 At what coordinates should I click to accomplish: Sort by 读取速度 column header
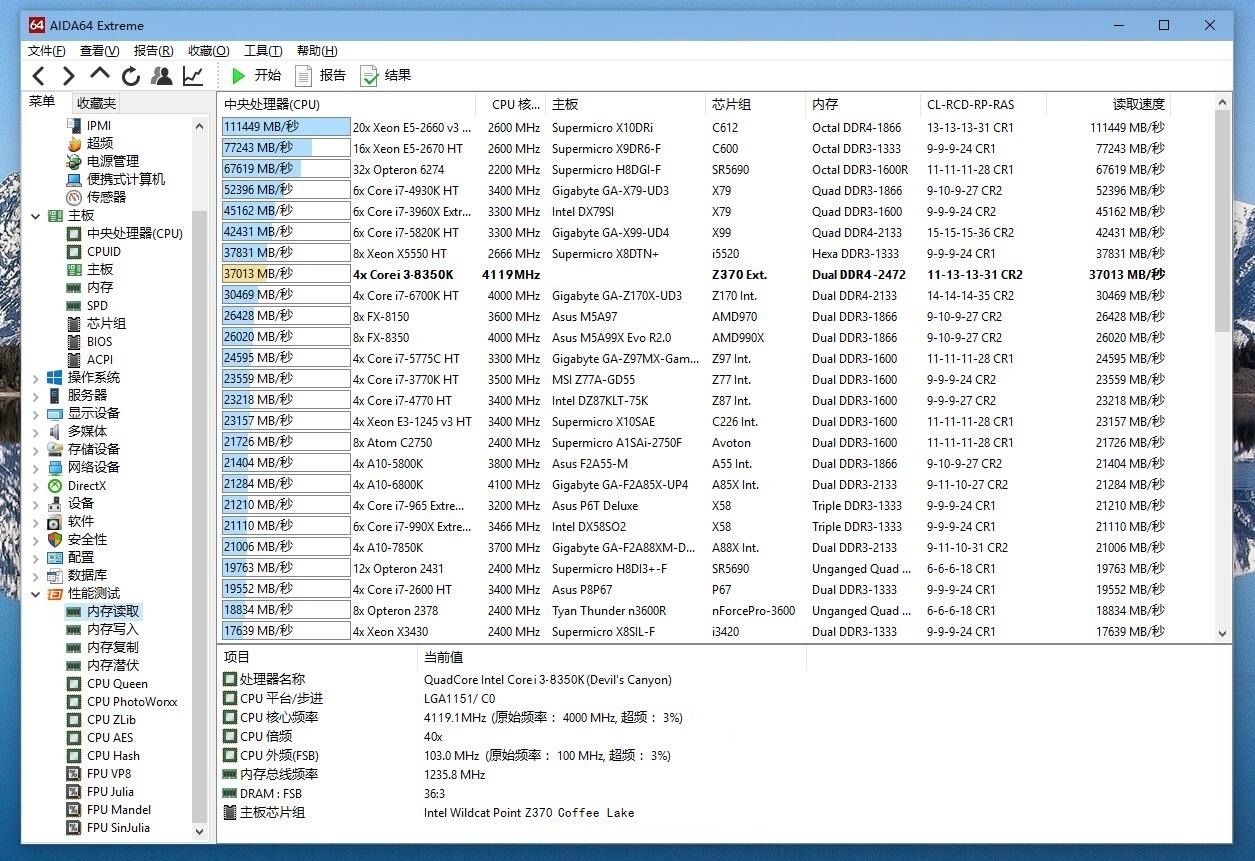1108,104
